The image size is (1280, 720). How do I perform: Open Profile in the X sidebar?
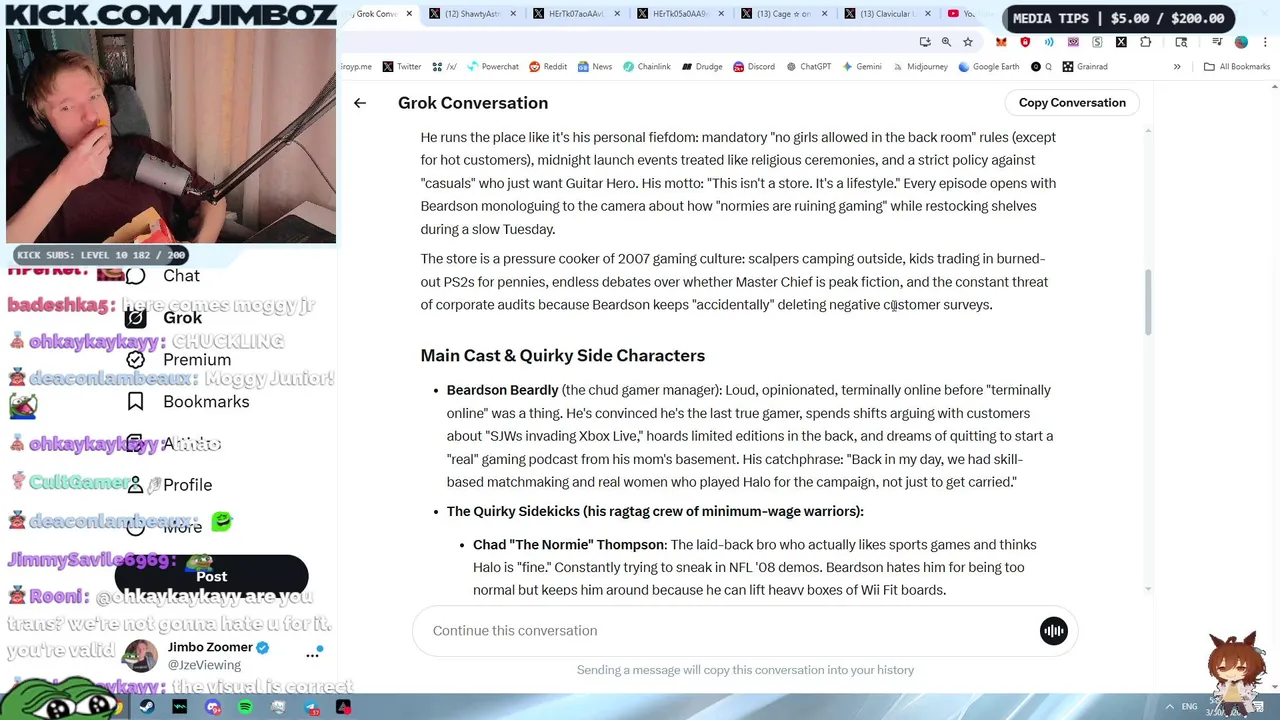coord(169,485)
